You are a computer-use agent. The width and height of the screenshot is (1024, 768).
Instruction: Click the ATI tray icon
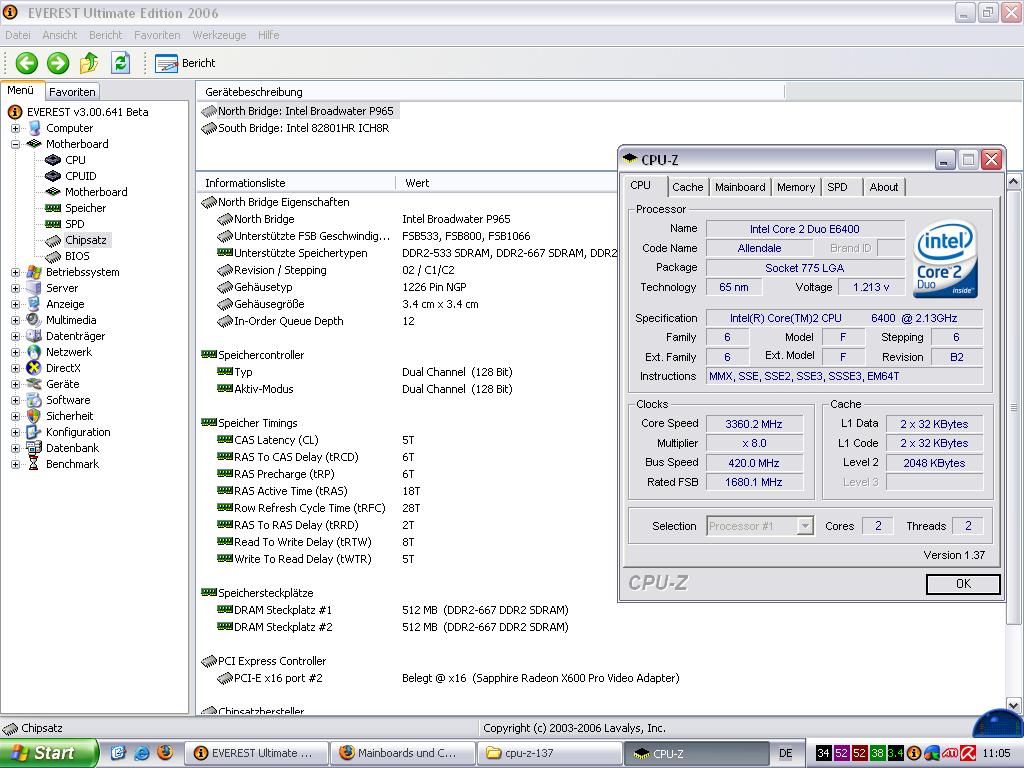[x=950, y=753]
